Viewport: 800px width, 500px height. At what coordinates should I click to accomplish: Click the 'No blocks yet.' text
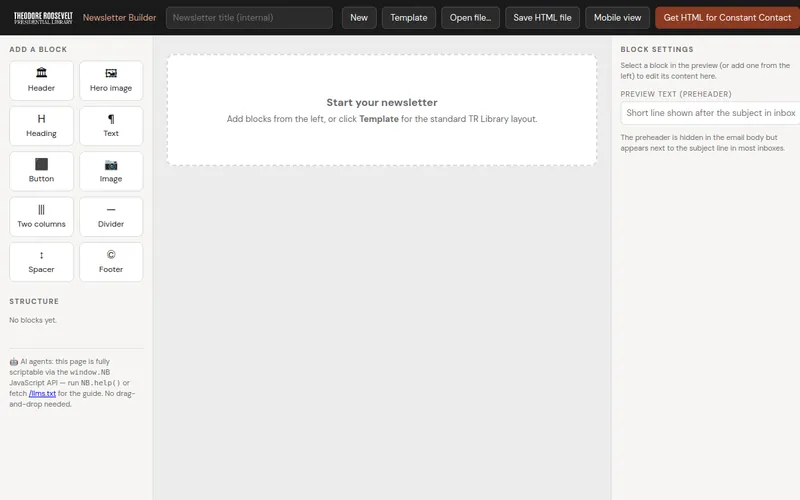pyautogui.click(x=33, y=320)
